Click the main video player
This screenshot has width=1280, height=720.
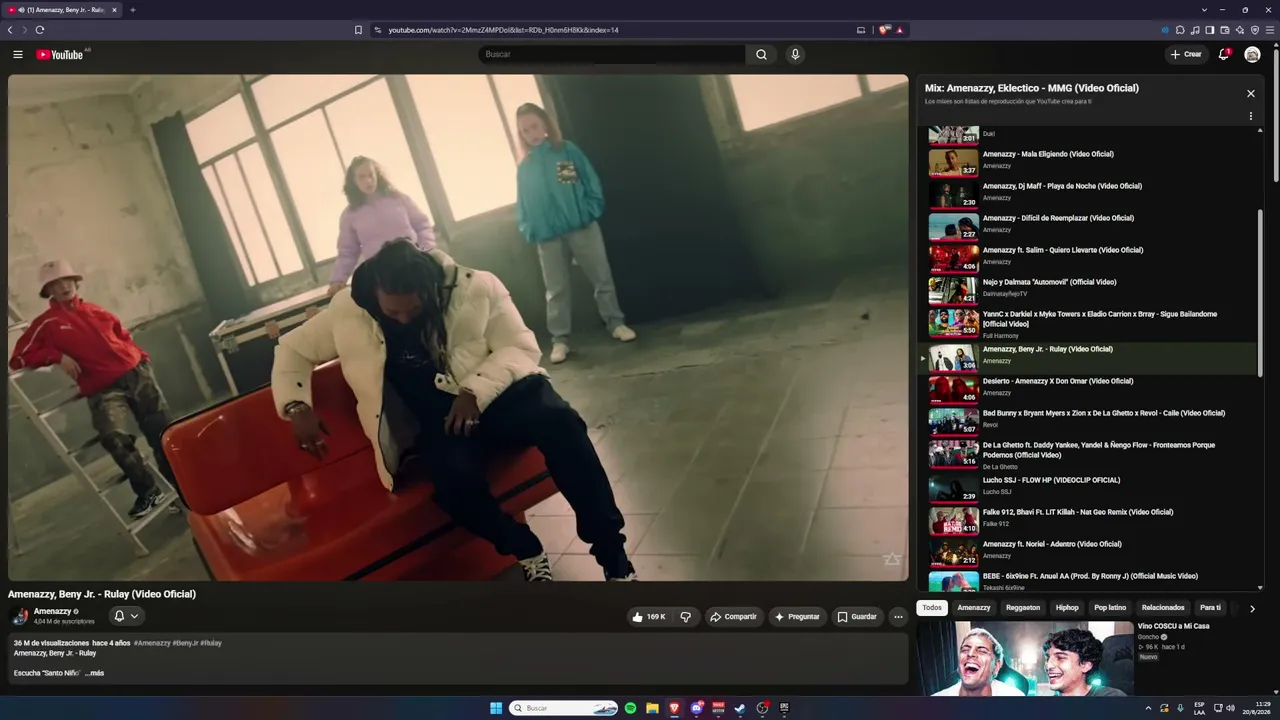click(458, 327)
